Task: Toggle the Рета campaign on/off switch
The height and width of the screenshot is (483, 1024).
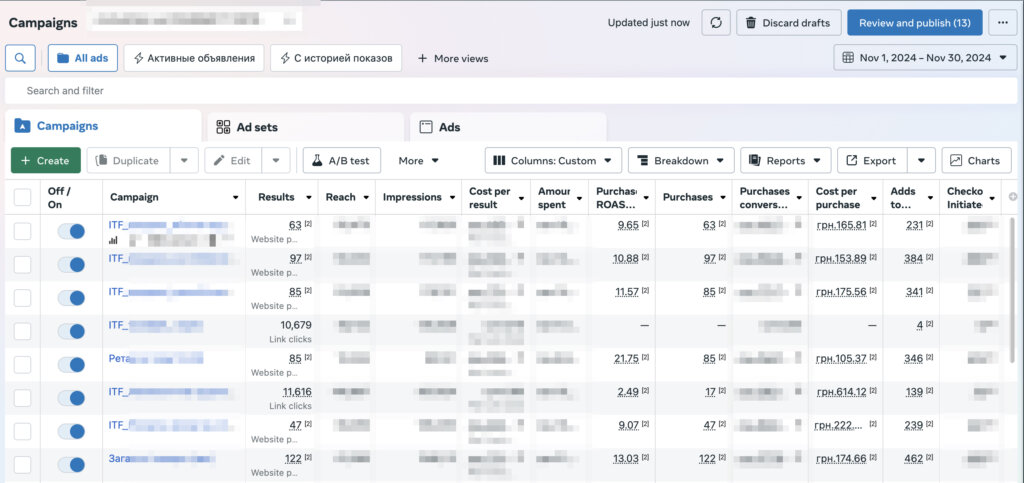Action: click(x=71, y=364)
